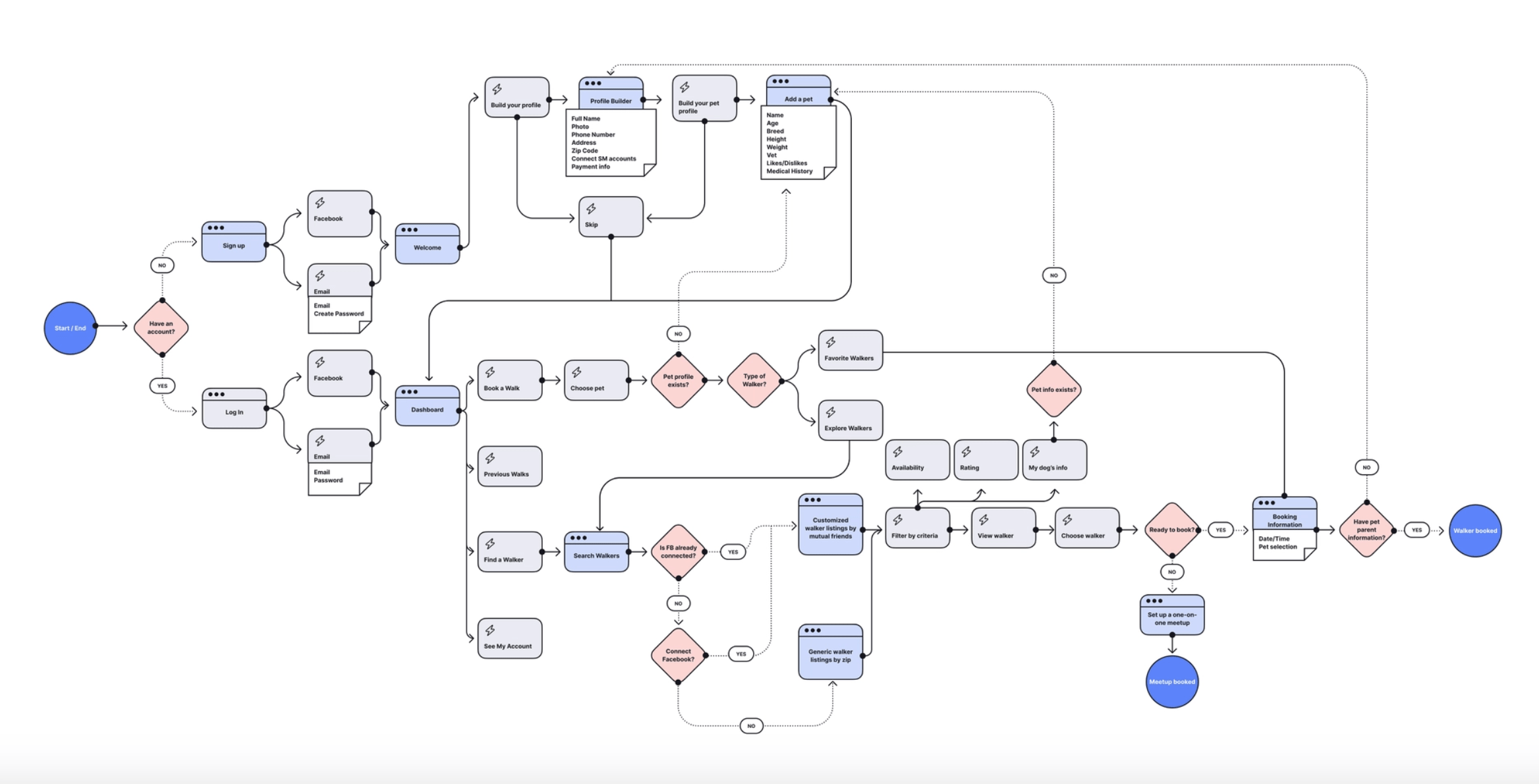
Task: Click 'Likes/Dislikes' in Add a pet note
Action: click(x=787, y=163)
